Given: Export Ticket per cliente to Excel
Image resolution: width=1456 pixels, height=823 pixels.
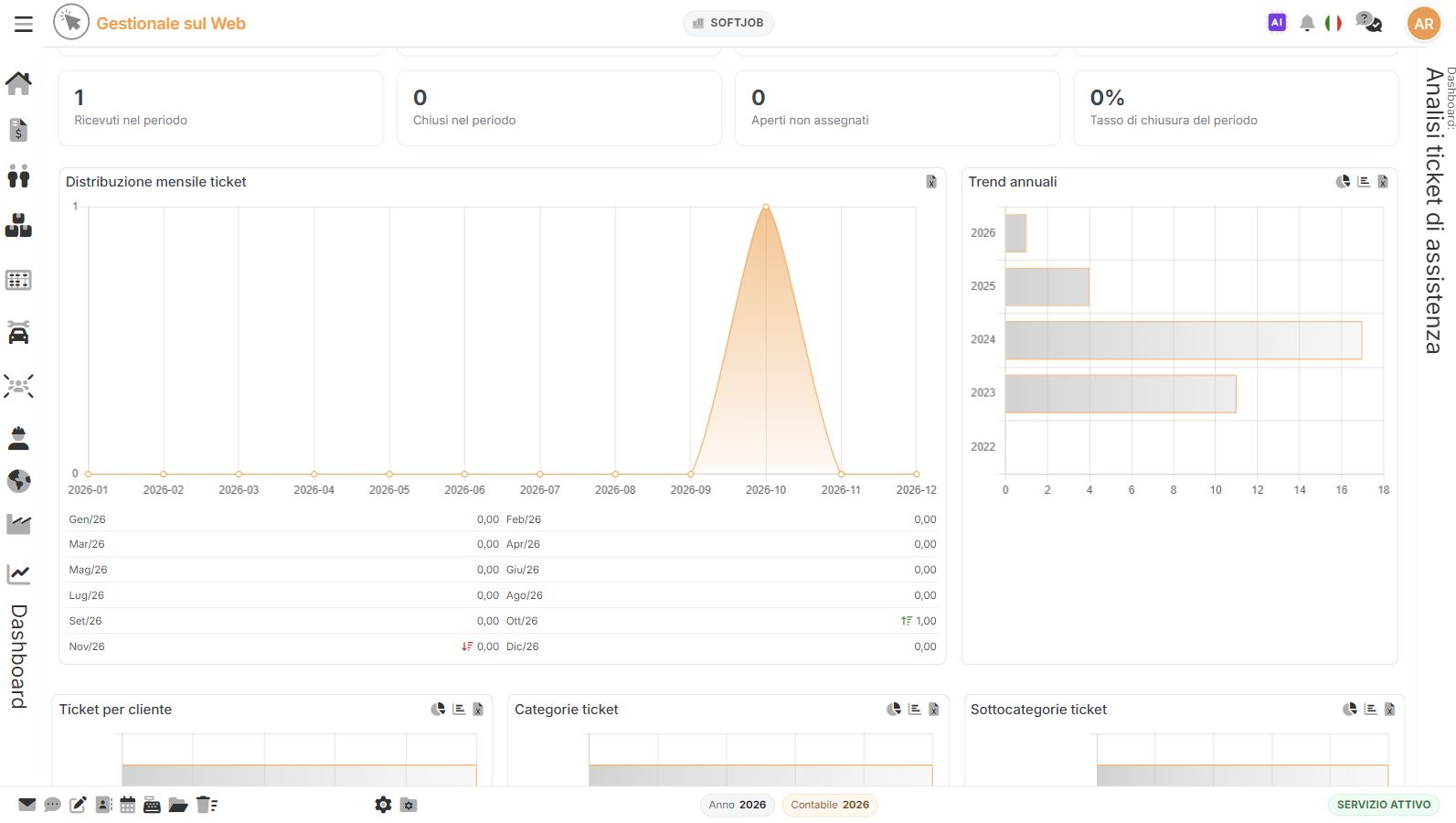Looking at the screenshot, I should [478, 709].
